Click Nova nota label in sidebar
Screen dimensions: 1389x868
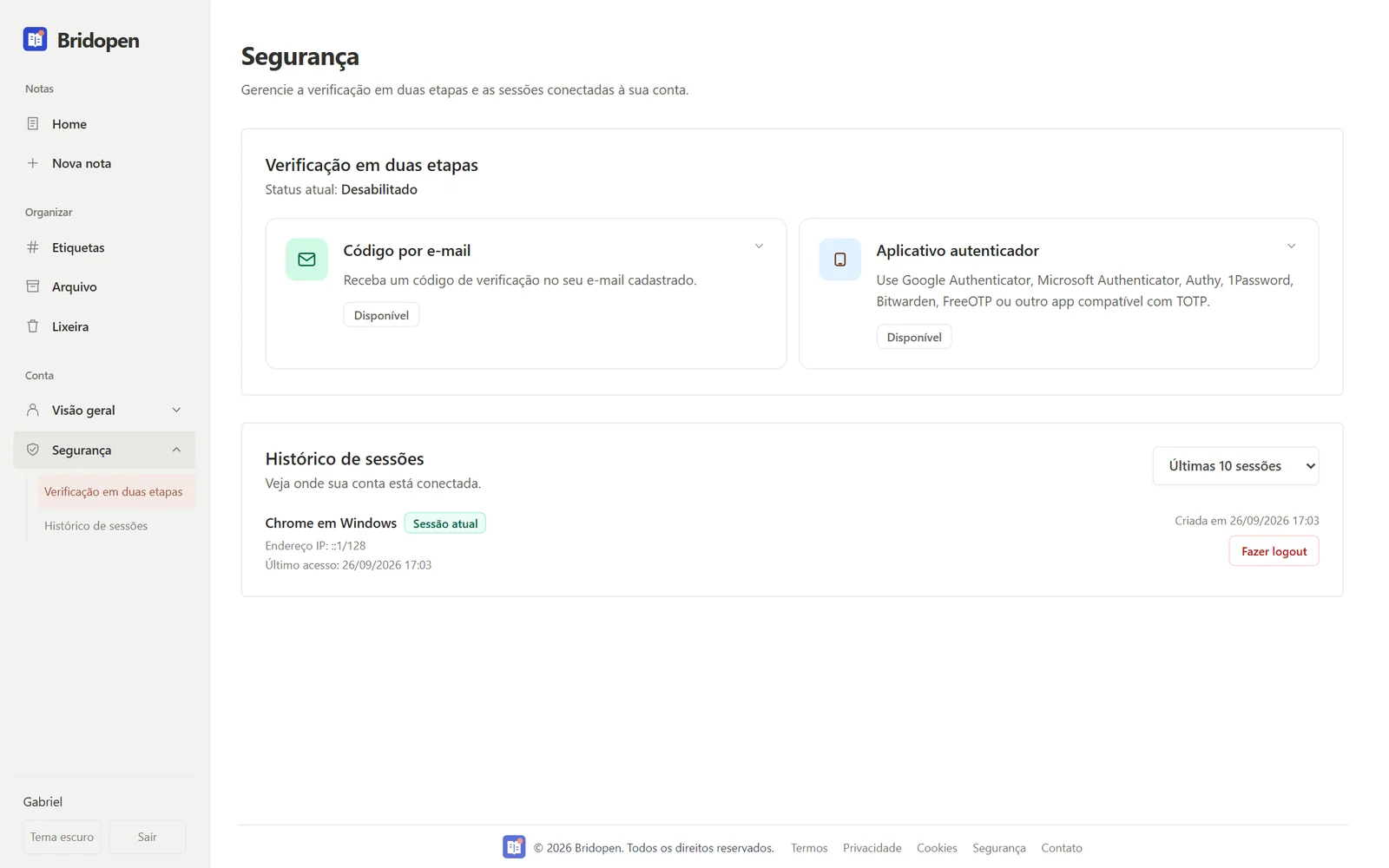pyautogui.click(x=82, y=163)
